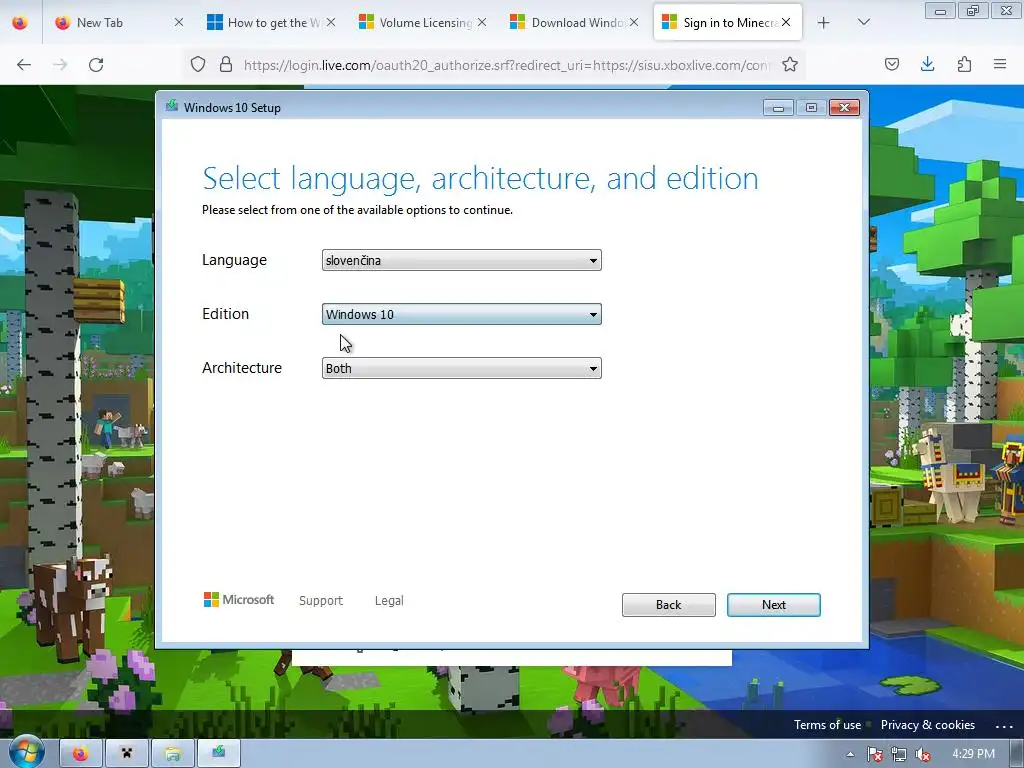
Task: Open the Firefox hamburger menu
Action: coord(1000,64)
